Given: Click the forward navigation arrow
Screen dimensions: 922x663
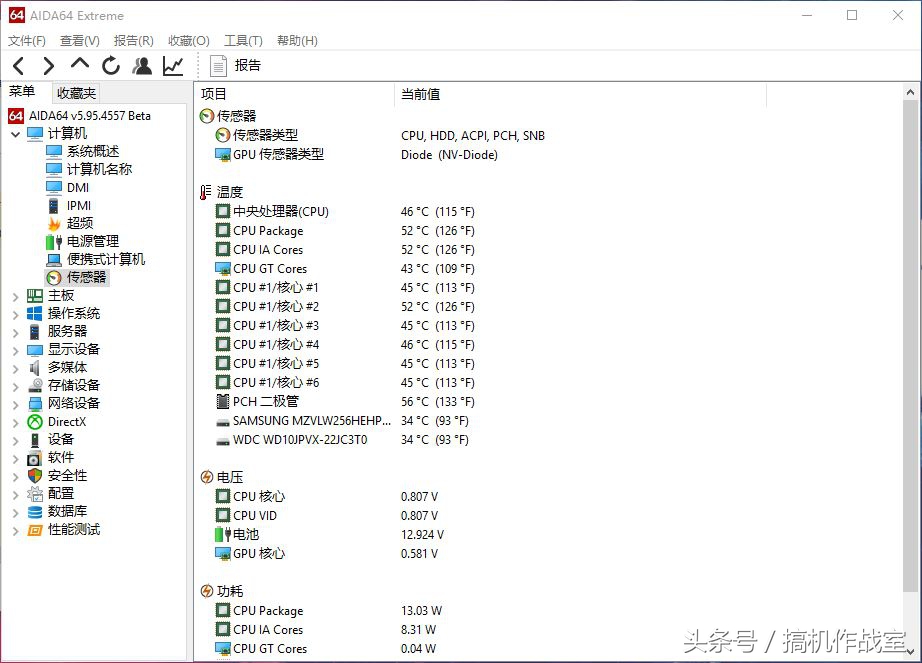Looking at the screenshot, I should coord(48,66).
